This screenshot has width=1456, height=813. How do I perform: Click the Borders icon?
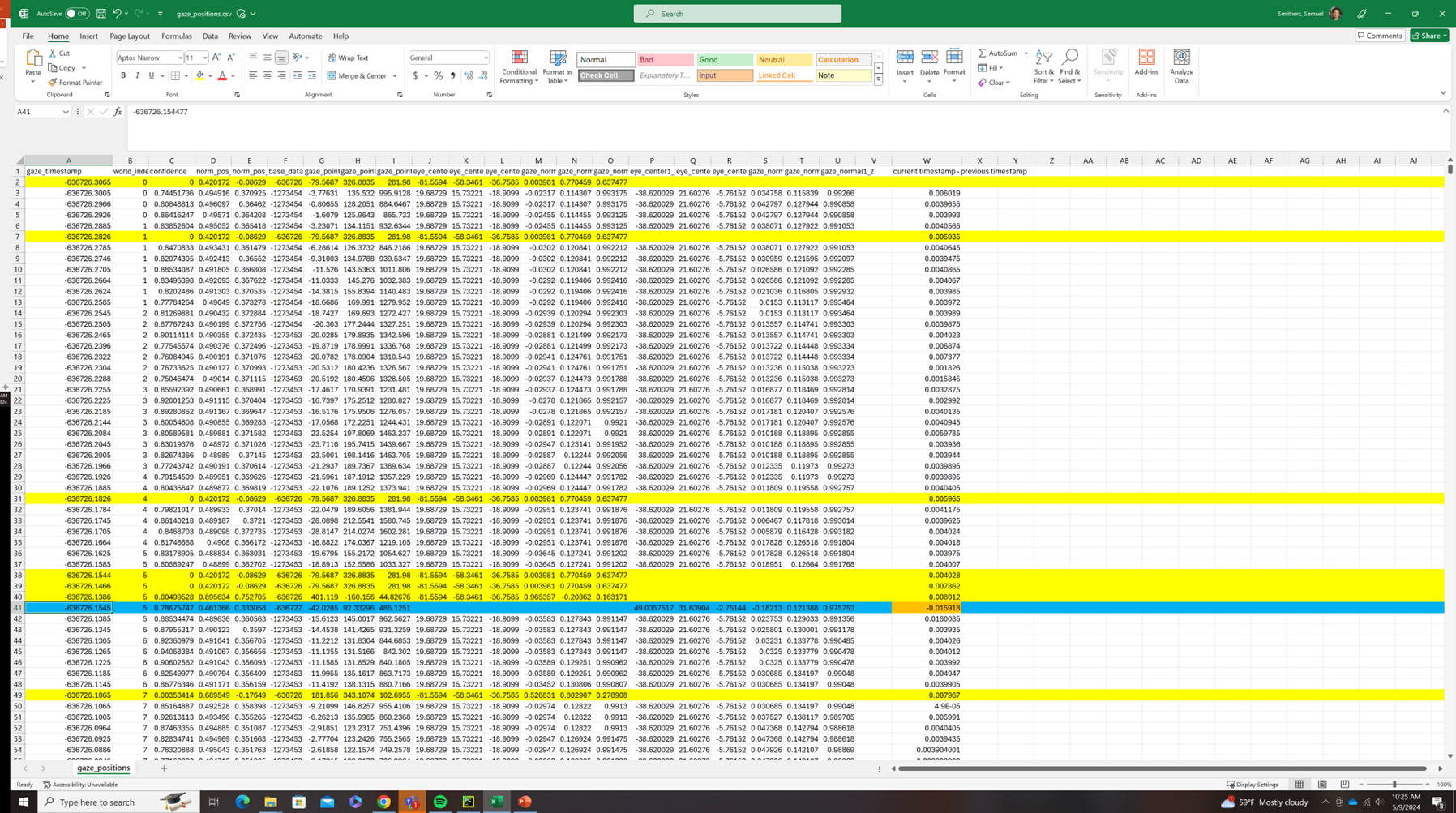click(x=175, y=75)
